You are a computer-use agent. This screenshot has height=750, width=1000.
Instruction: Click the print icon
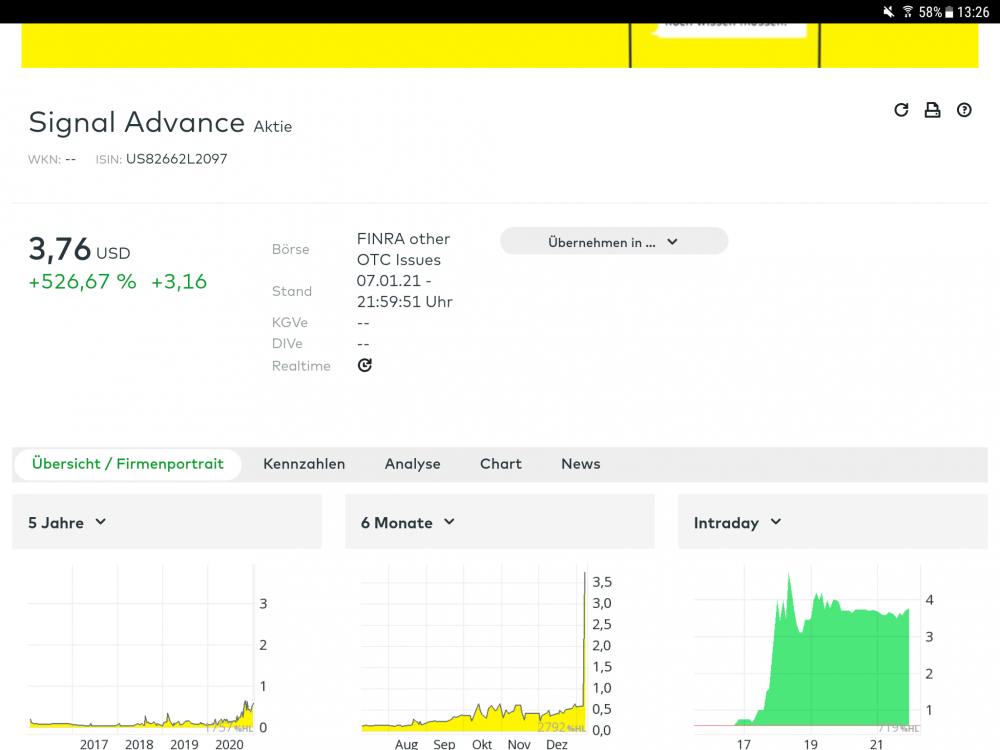coord(932,110)
